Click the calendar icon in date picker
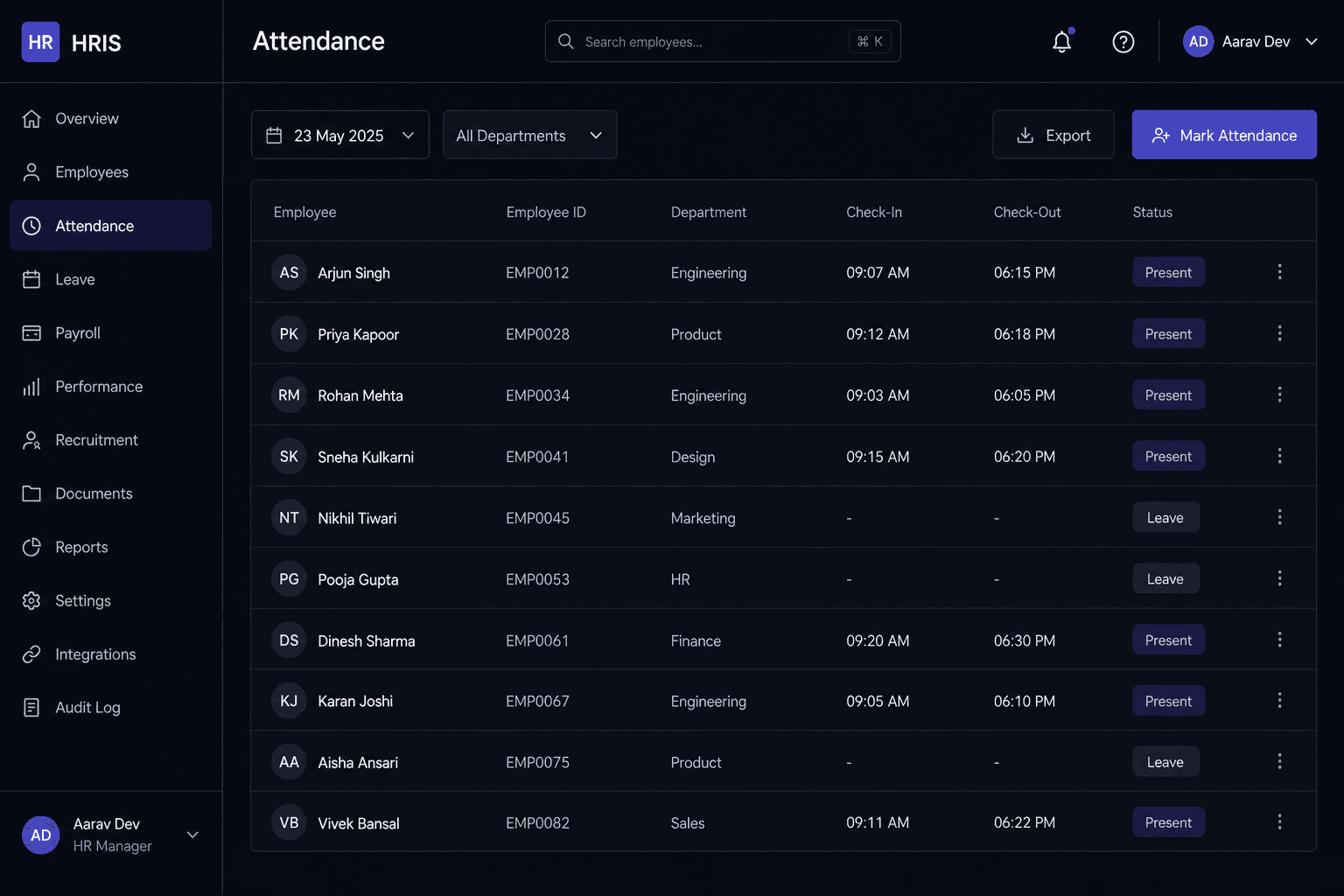1344x896 pixels. pyautogui.click(x=274, y=136)
